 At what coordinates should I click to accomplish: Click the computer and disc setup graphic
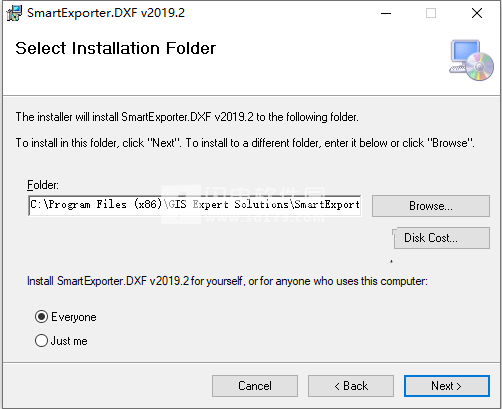click(471, 60)
